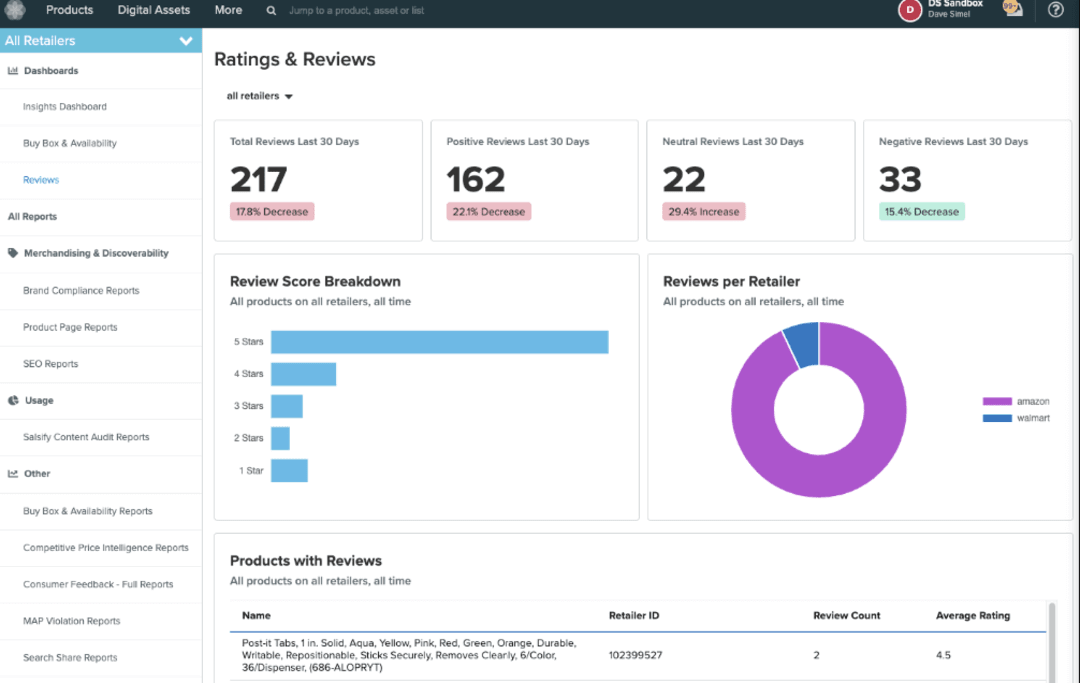Click the Salsify logo in the top left
The image size is (1080, 683).
14,10
